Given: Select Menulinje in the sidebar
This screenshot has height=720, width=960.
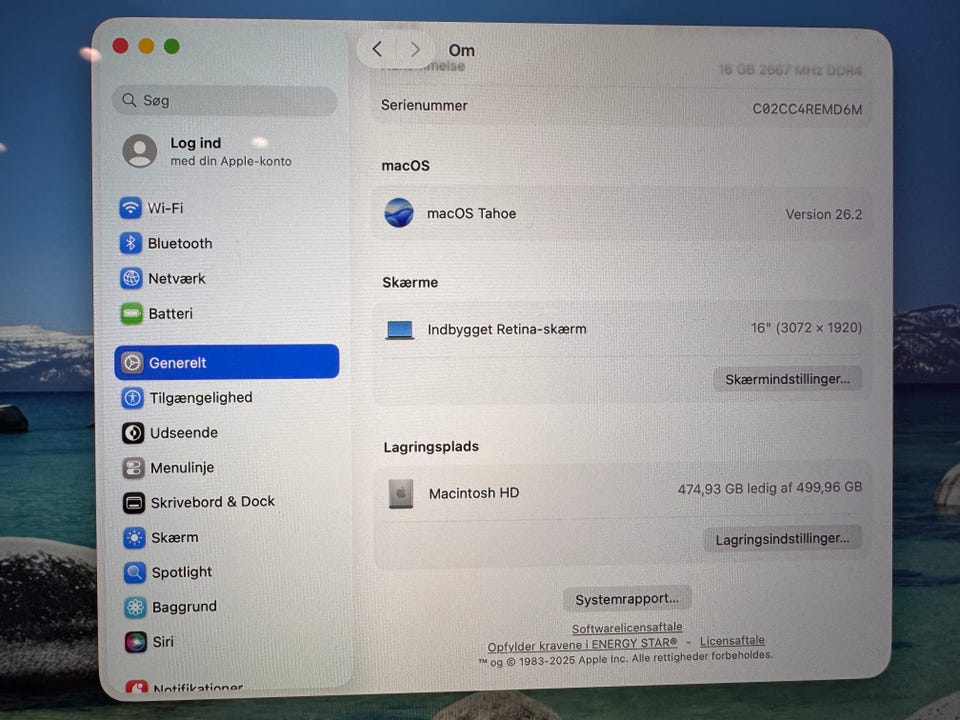Looking at the screenshot, I should click(227, 468).
